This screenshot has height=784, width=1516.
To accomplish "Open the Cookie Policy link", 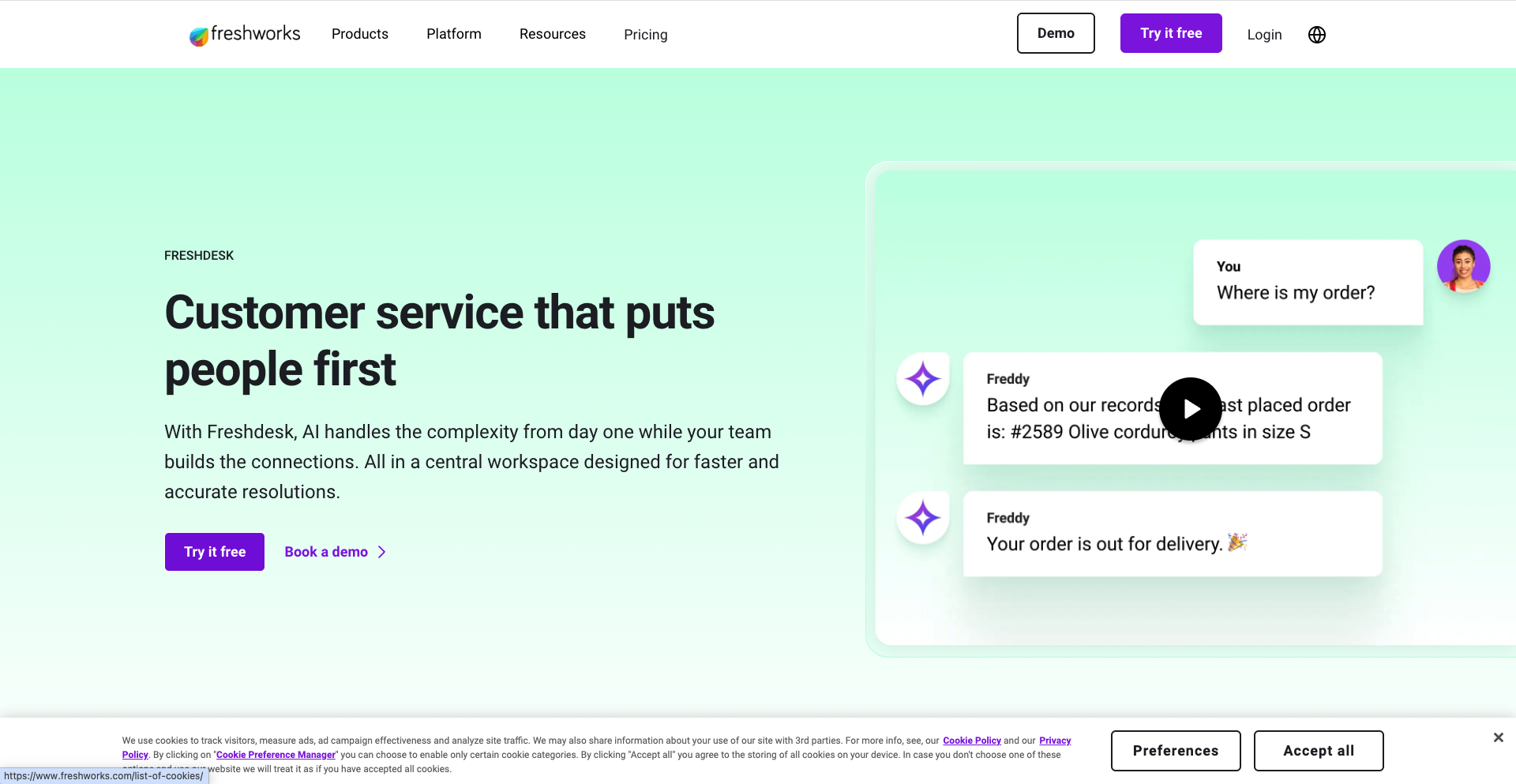I will [x=971, y=741].
